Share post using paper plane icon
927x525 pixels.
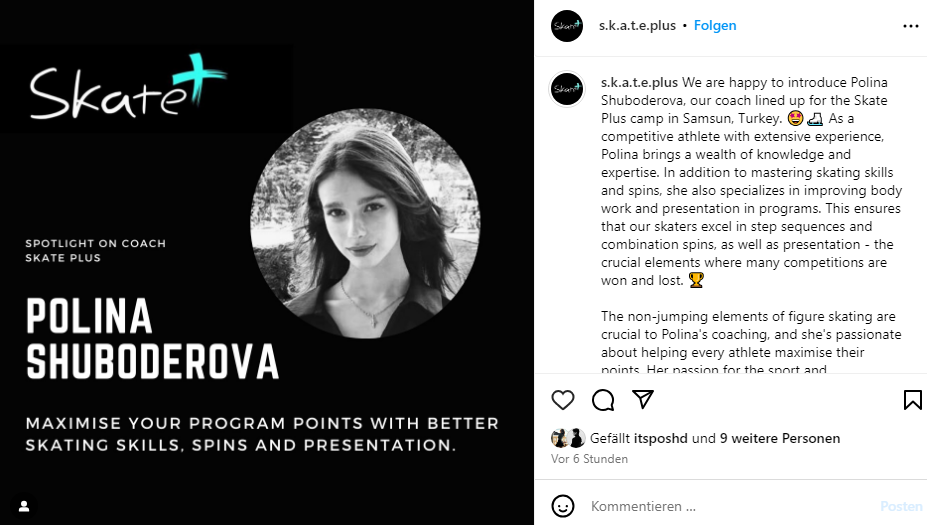click(x=643, y=400)
